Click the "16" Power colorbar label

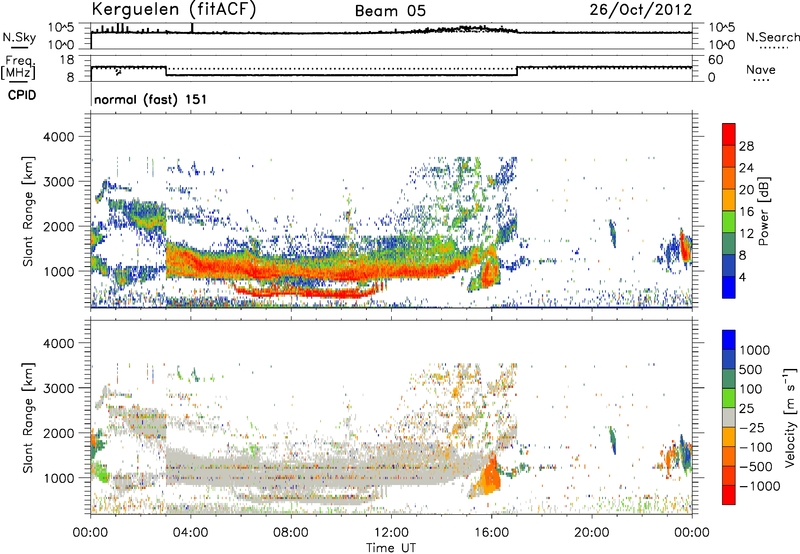(x=746, y=212)
